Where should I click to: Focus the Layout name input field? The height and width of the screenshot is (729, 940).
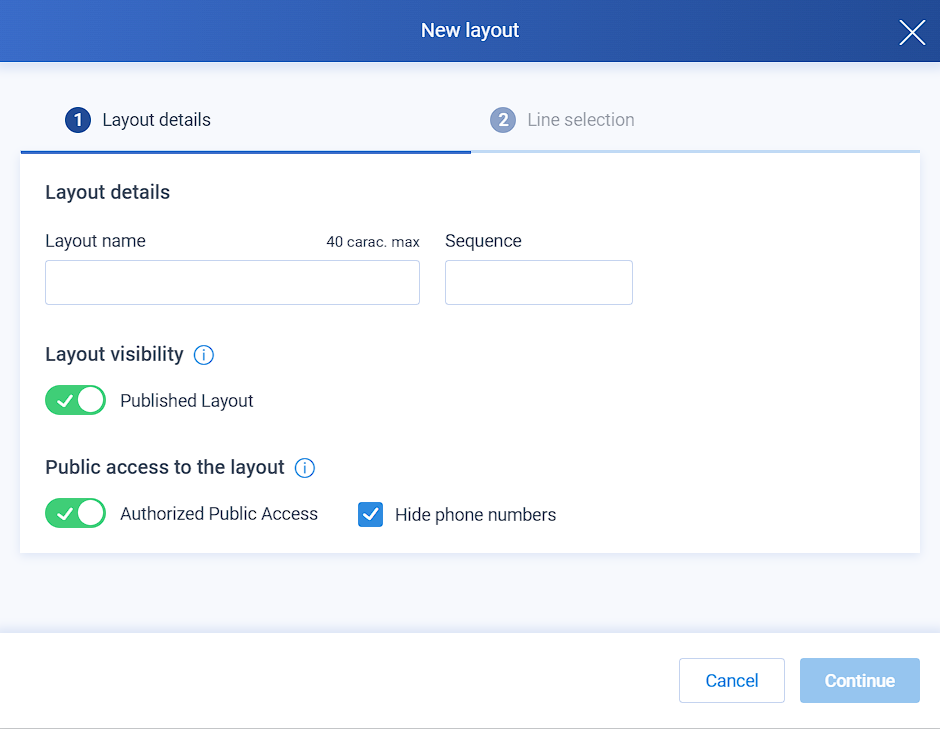[233, 282]
